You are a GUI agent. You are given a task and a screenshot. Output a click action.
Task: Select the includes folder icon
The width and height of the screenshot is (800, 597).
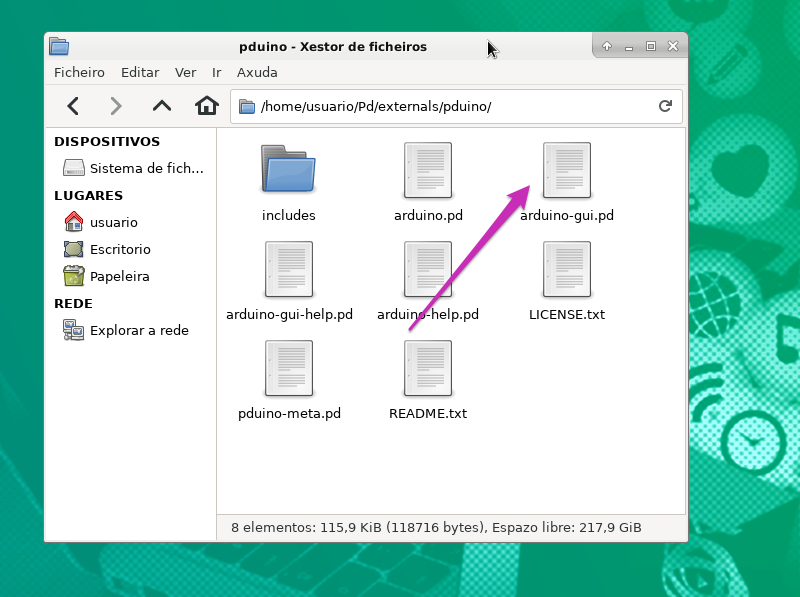pos(289,169)
